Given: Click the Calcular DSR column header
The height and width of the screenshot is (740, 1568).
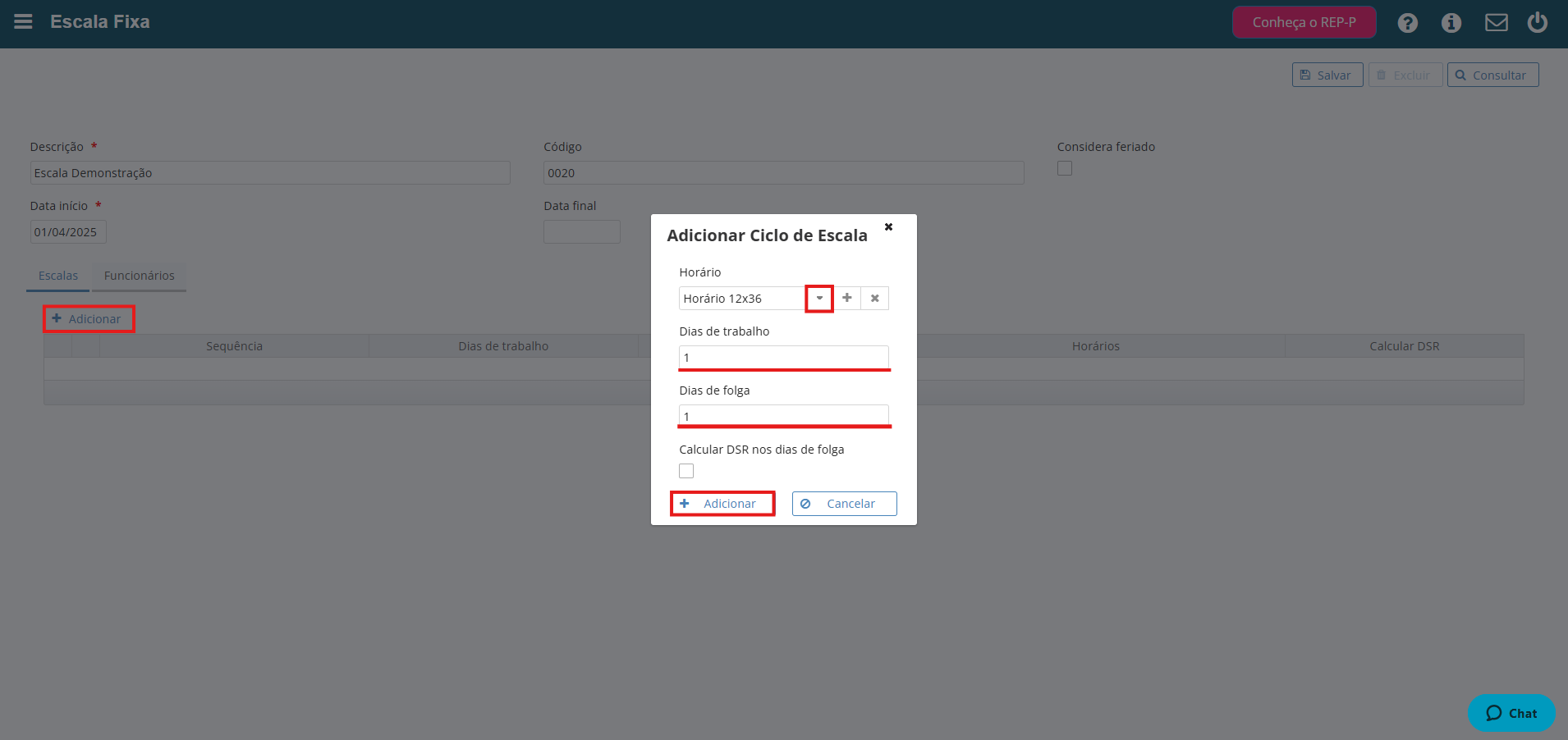Looking at the screenshot, I should [x=1404, y=346].
